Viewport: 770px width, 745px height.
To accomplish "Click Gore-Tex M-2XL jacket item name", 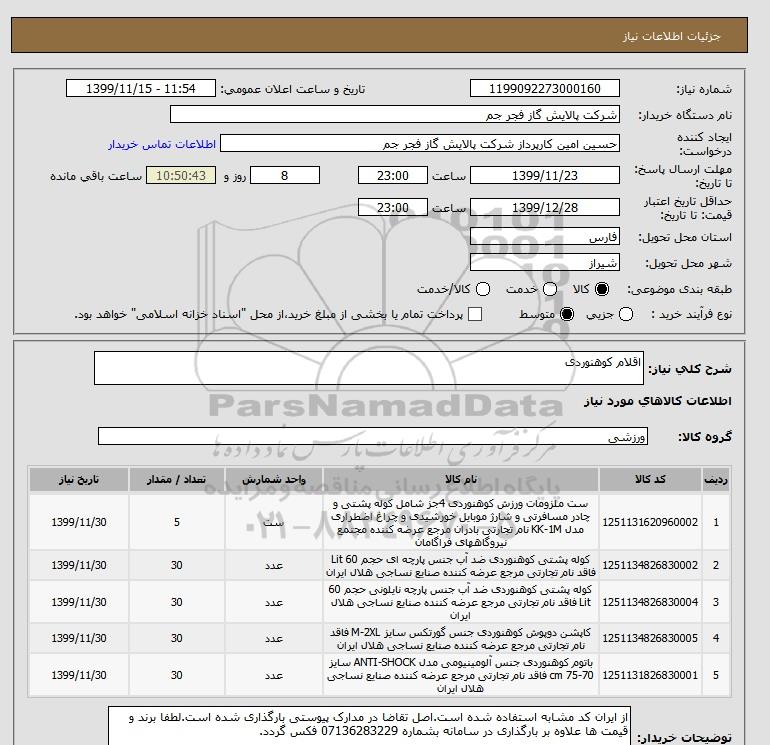I will [x=461, y=638].
